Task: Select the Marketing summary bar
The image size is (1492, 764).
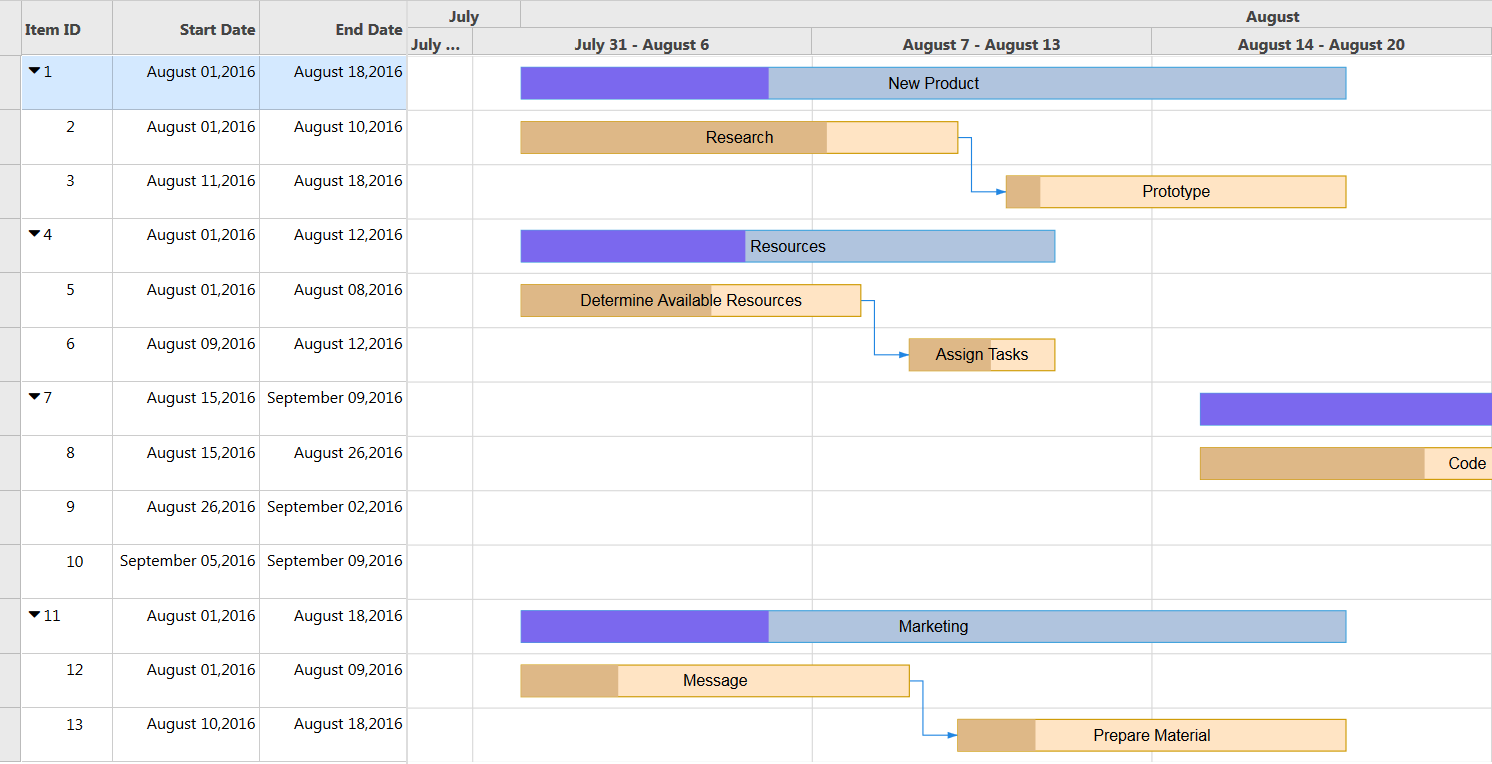Action: (933, 626)
